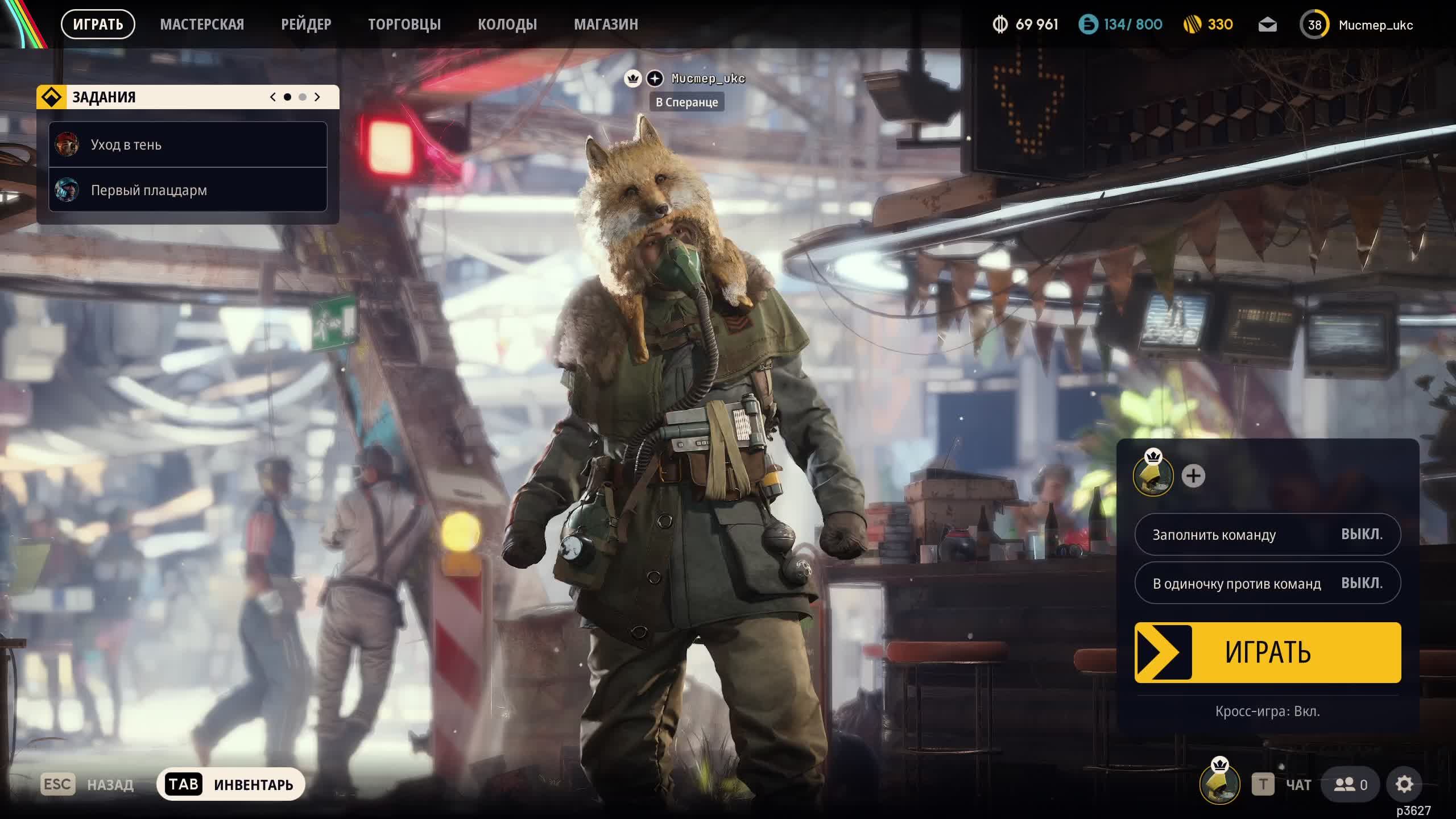Open the mail envelope icon
The height and width of the screenshot is (819, 1456).
click(x=1267, y=25)
